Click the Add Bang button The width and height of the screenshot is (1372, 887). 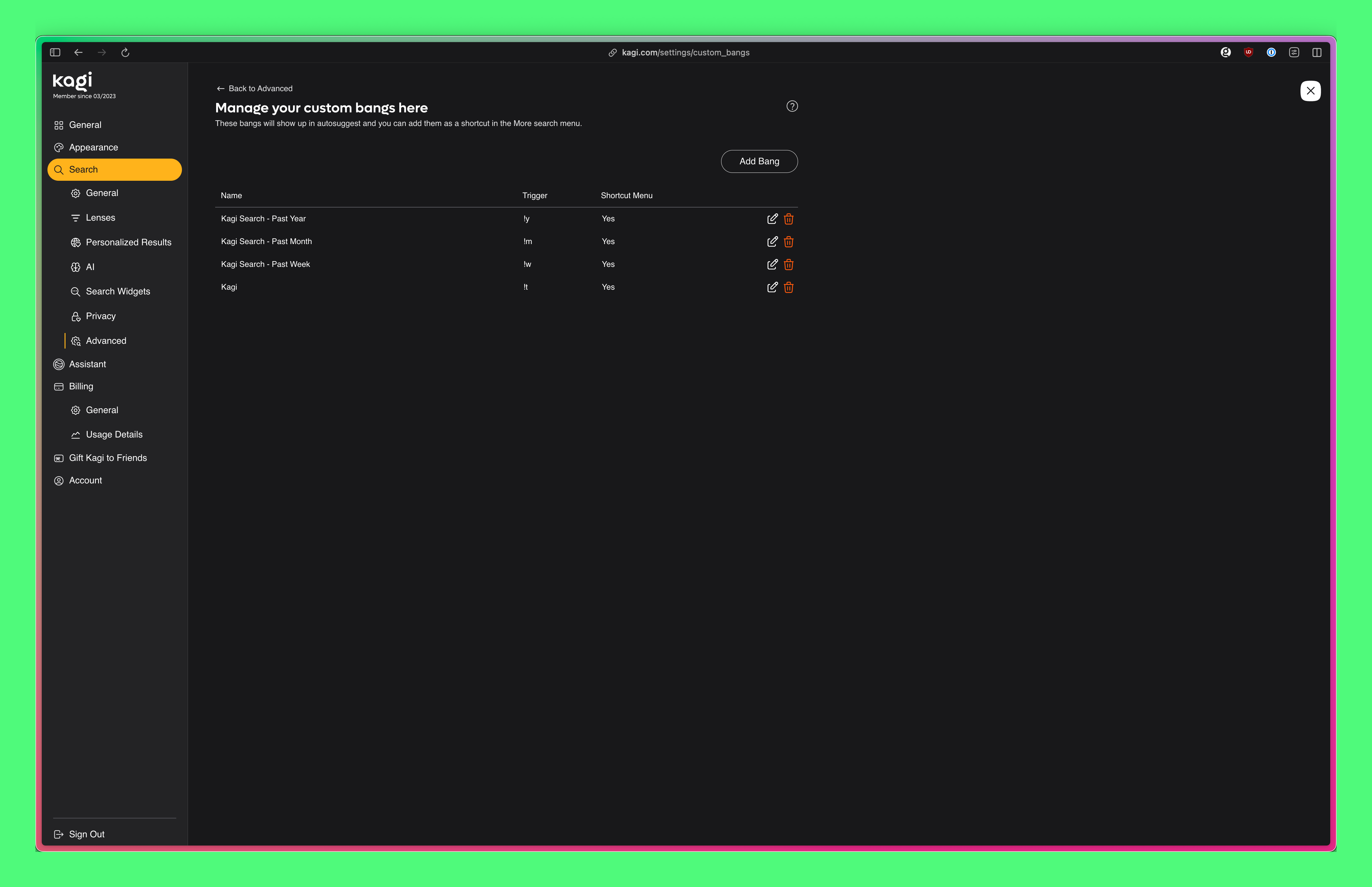pos(758,161)
